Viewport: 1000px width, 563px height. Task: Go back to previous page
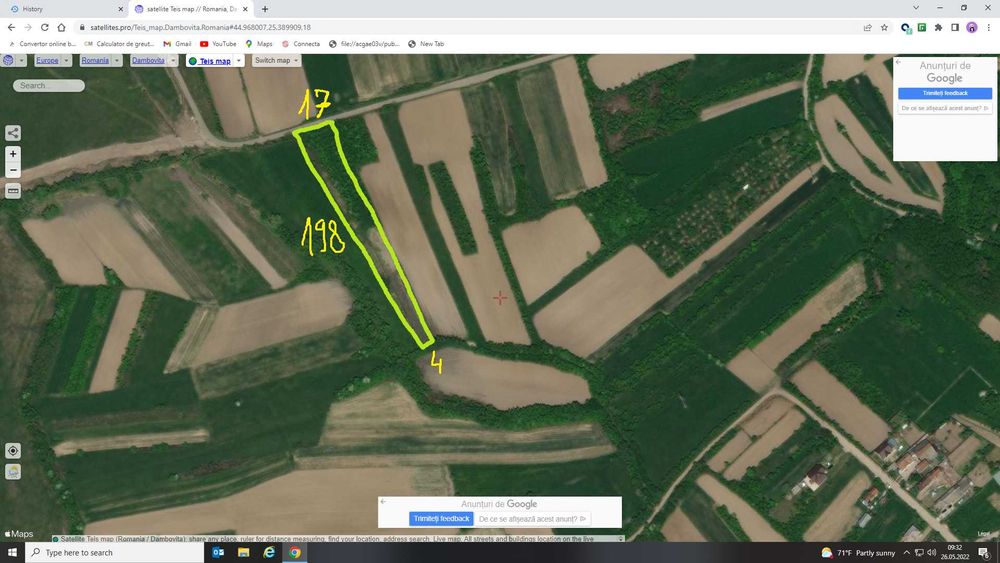pos(11,27)
